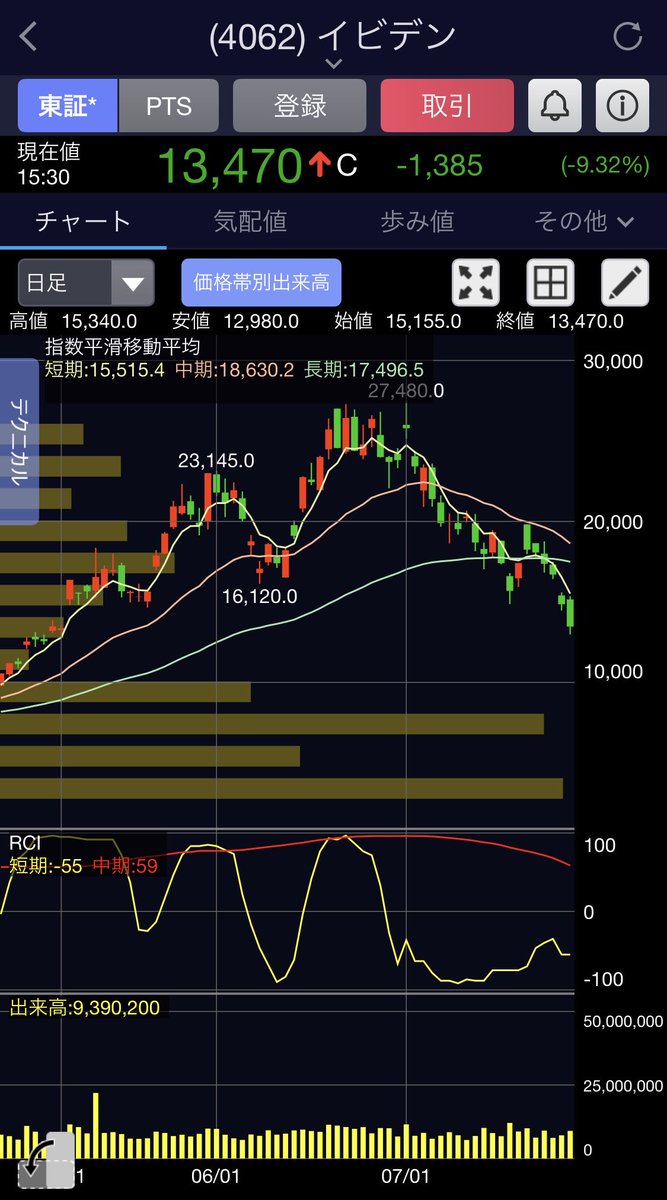Tap the RCI 中期:59 value

(126, 866)
